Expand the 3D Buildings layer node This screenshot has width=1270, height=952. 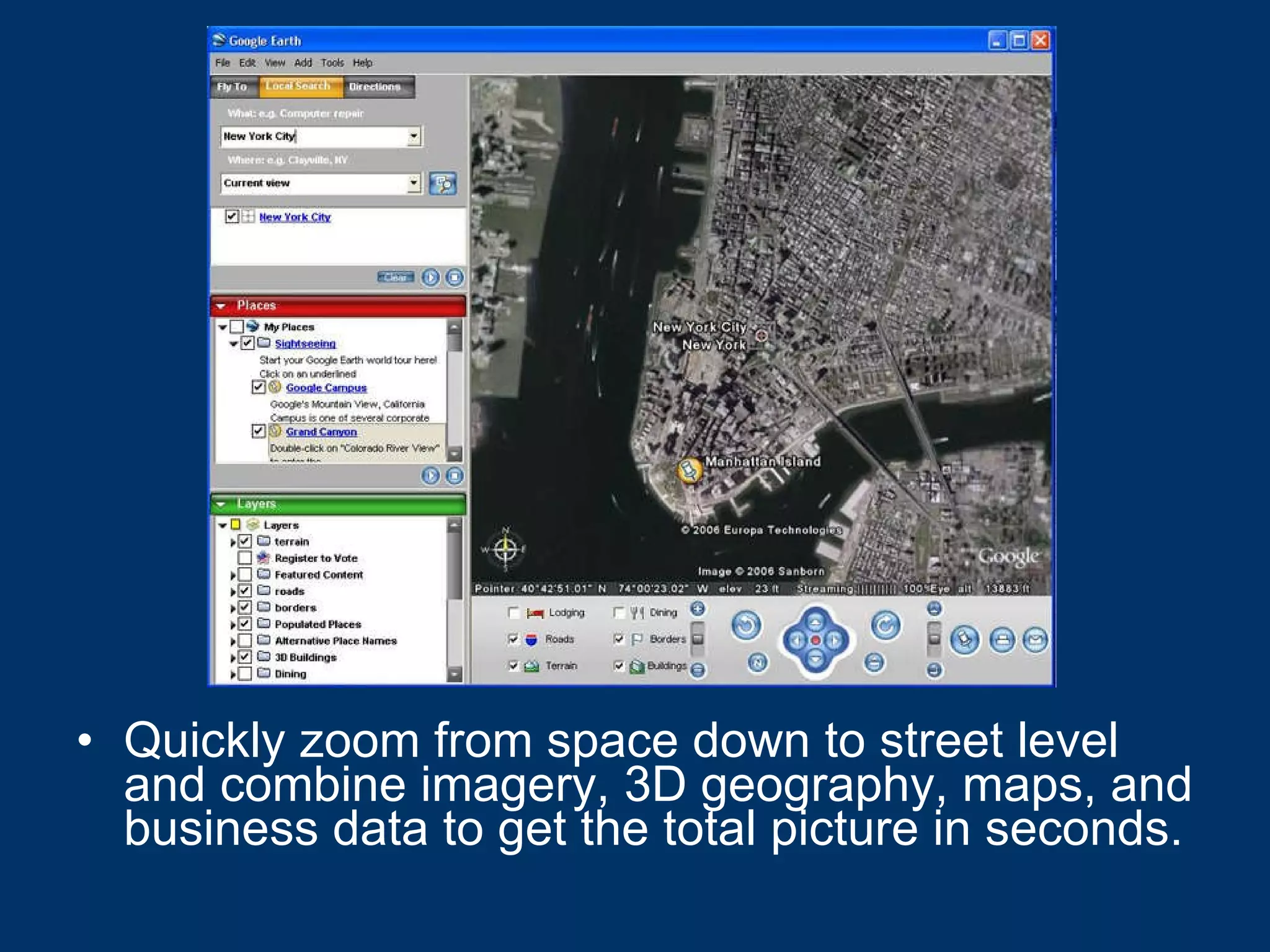(x=233, y=658)
